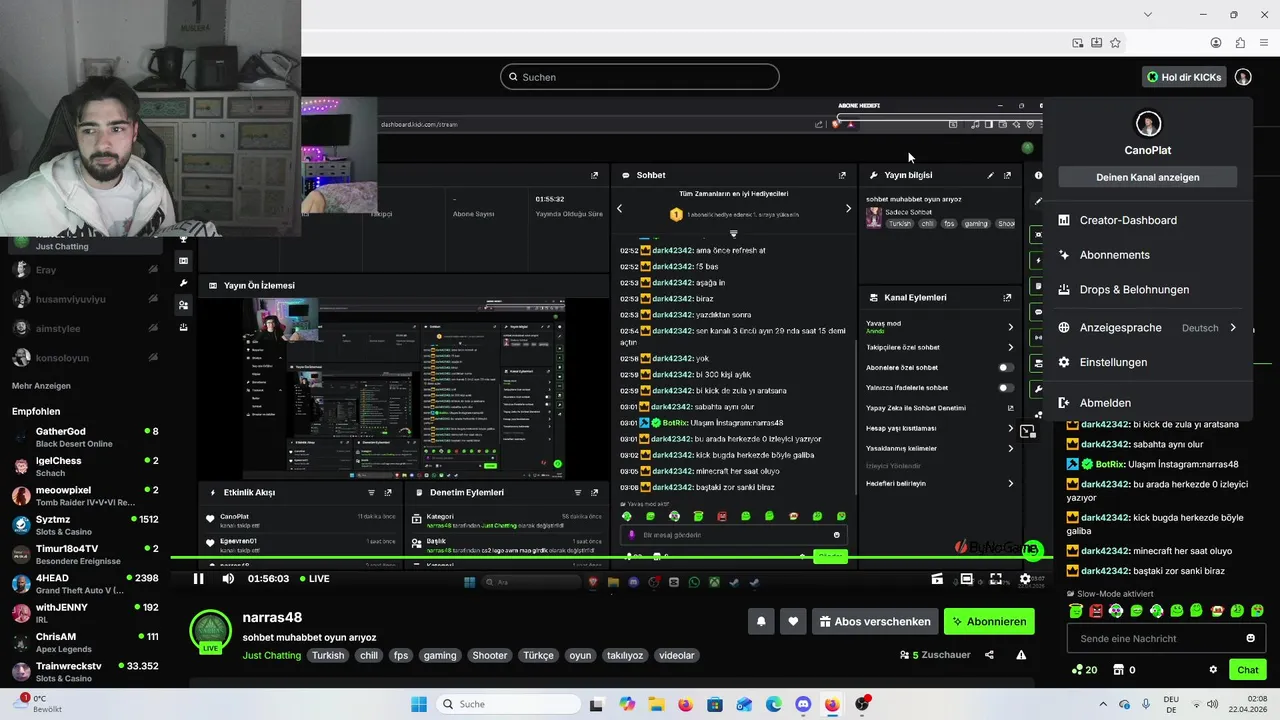
Task: Click the Suchen search field
Action: [640, 77]
